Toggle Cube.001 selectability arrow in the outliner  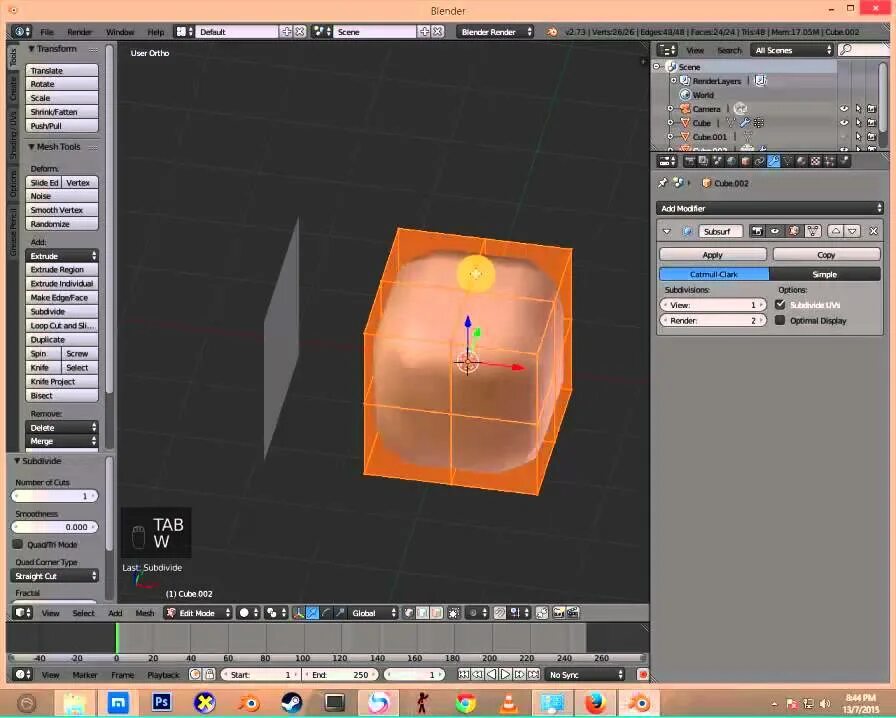(x=858, y=137)
